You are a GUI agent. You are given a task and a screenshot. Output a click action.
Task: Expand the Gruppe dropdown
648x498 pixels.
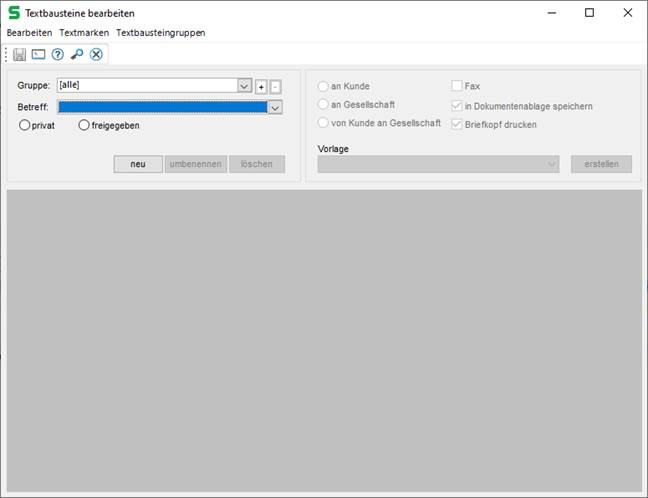coord(244,86)
